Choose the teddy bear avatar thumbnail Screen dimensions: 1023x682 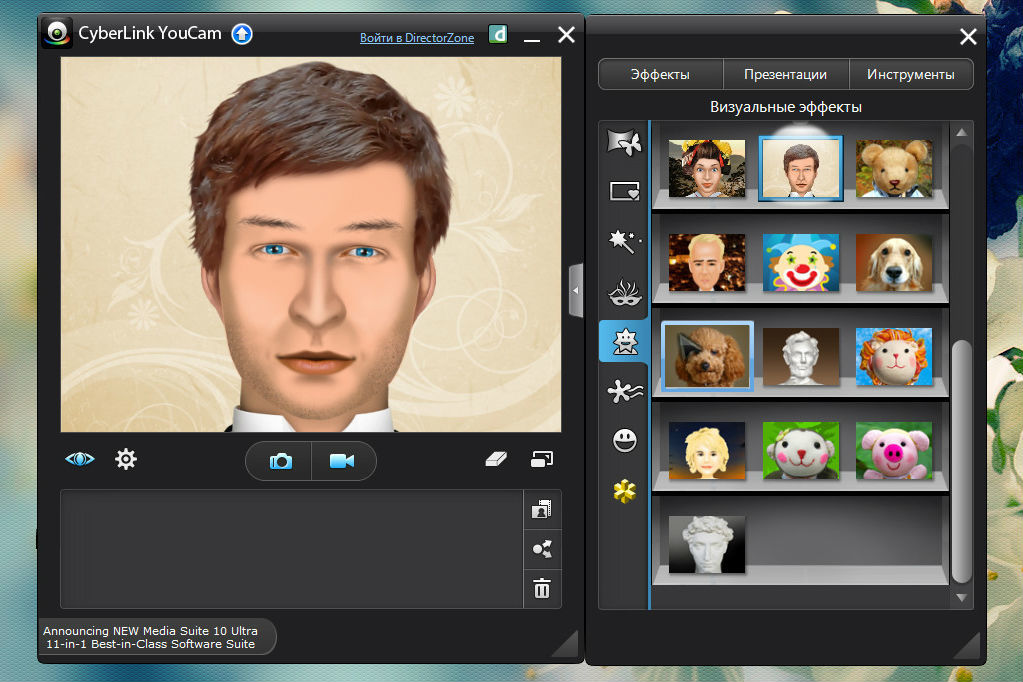(894, 168)
